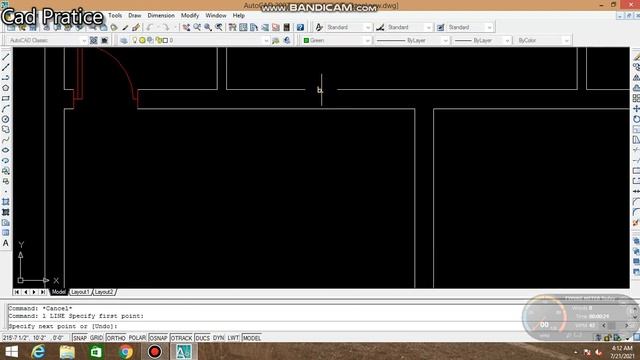
Task: Click the Zoom Realtime magnifier icon
Action: coord(197,27)
